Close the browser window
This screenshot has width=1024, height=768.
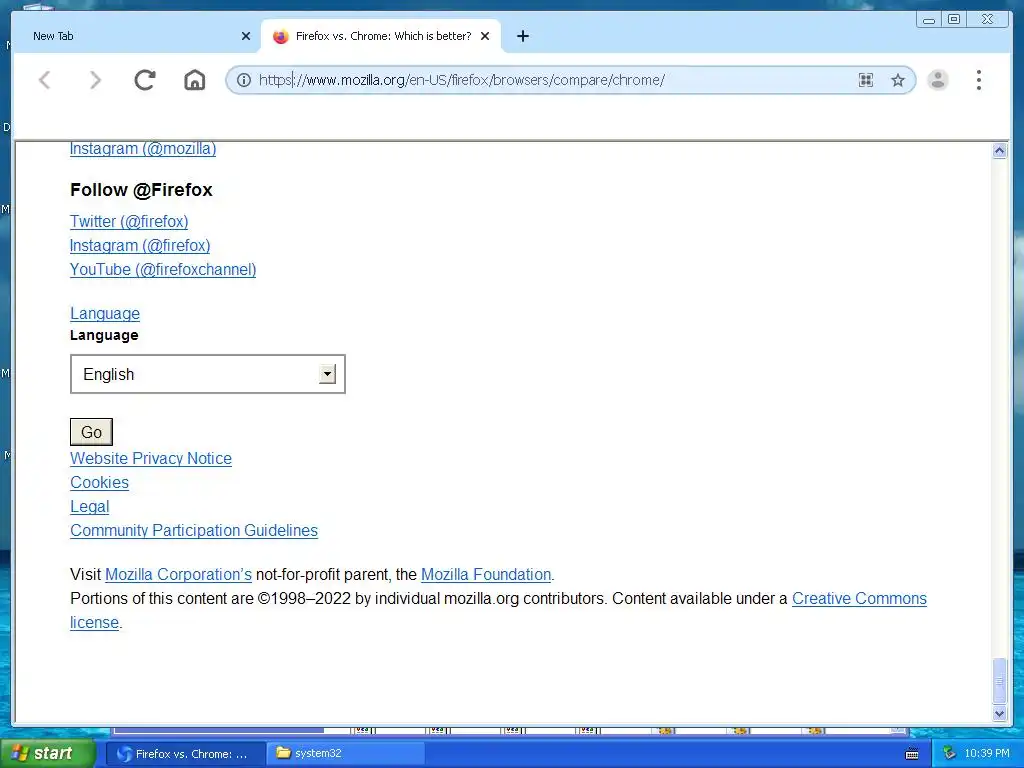(987, 20)
